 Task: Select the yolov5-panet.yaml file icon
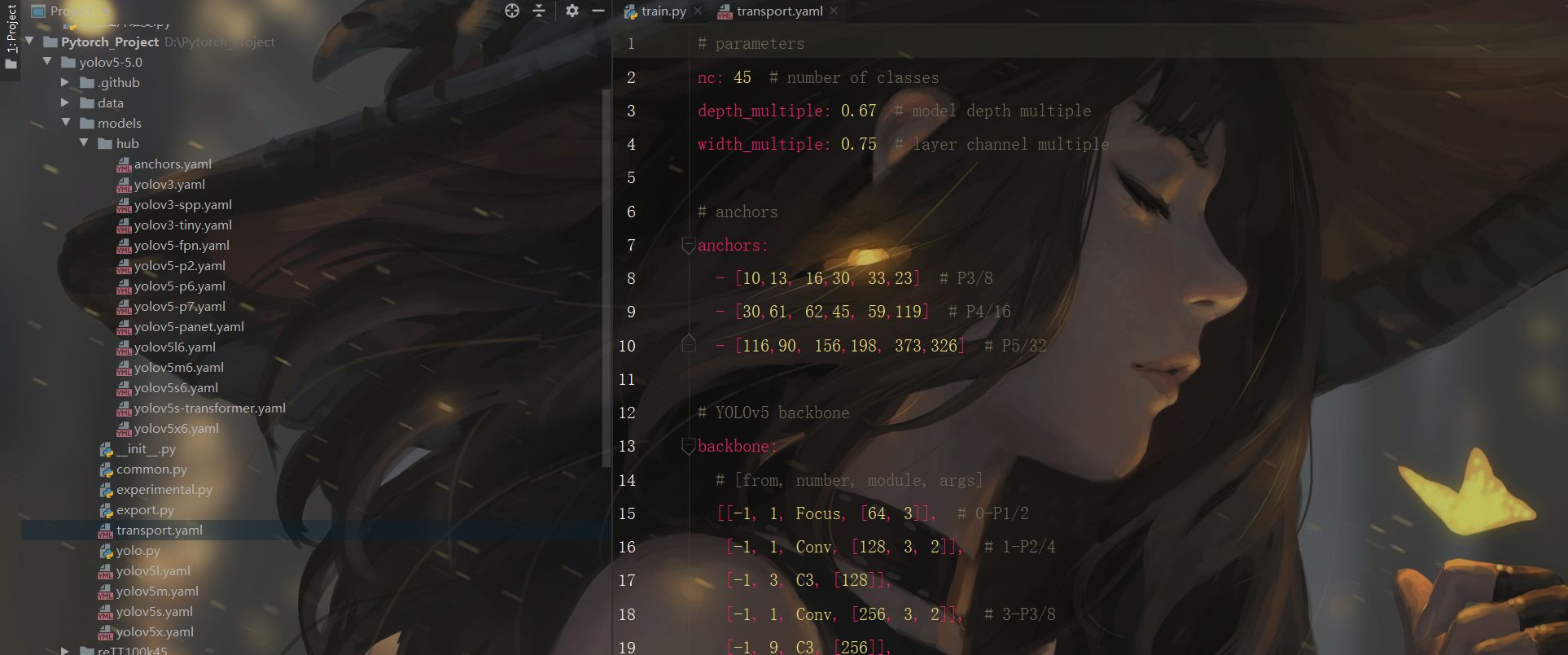click(124, 328)
